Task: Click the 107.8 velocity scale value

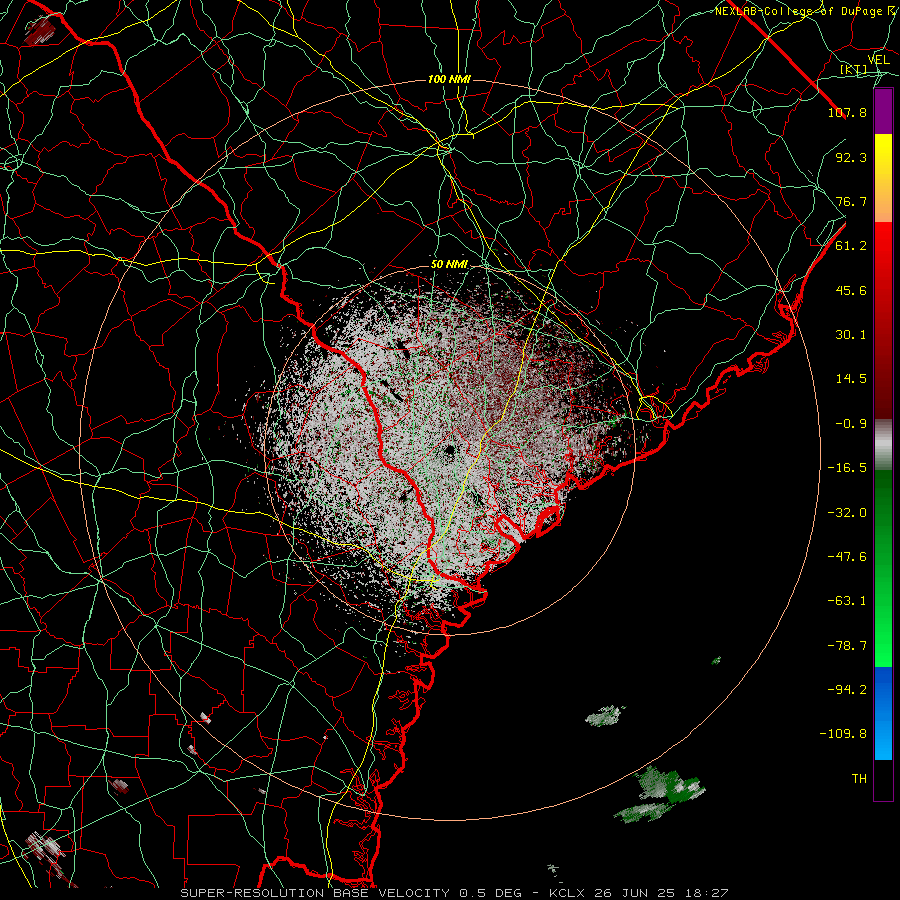Action: tap(847, 112)
